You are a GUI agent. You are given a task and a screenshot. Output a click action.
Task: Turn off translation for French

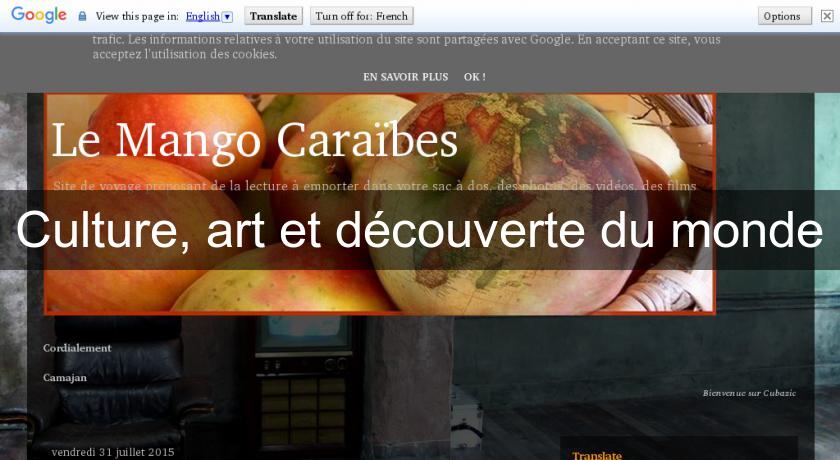click(x=361, y=16)
